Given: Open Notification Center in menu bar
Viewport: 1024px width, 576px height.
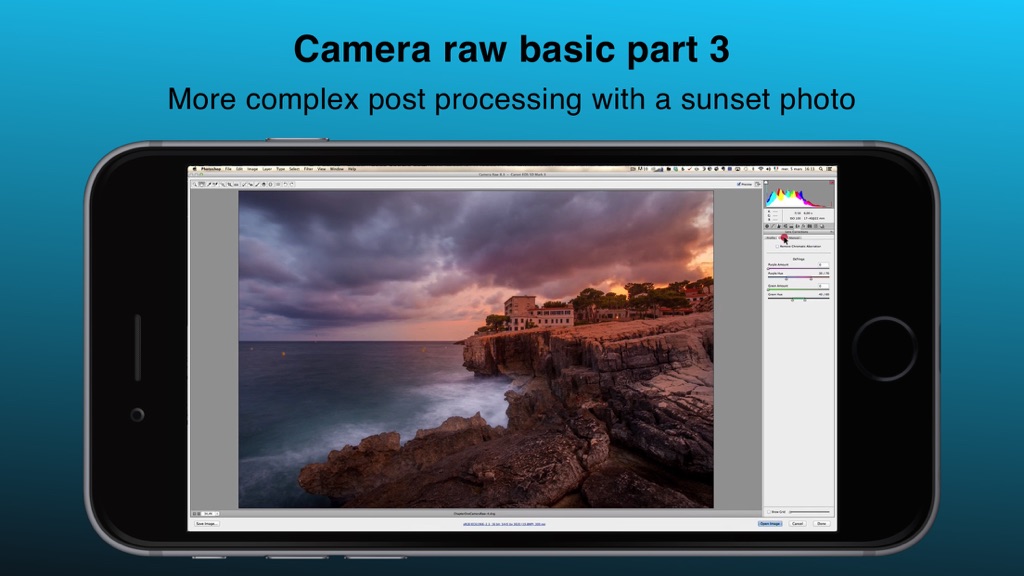Looking at the screenshot, I should 829,168.
